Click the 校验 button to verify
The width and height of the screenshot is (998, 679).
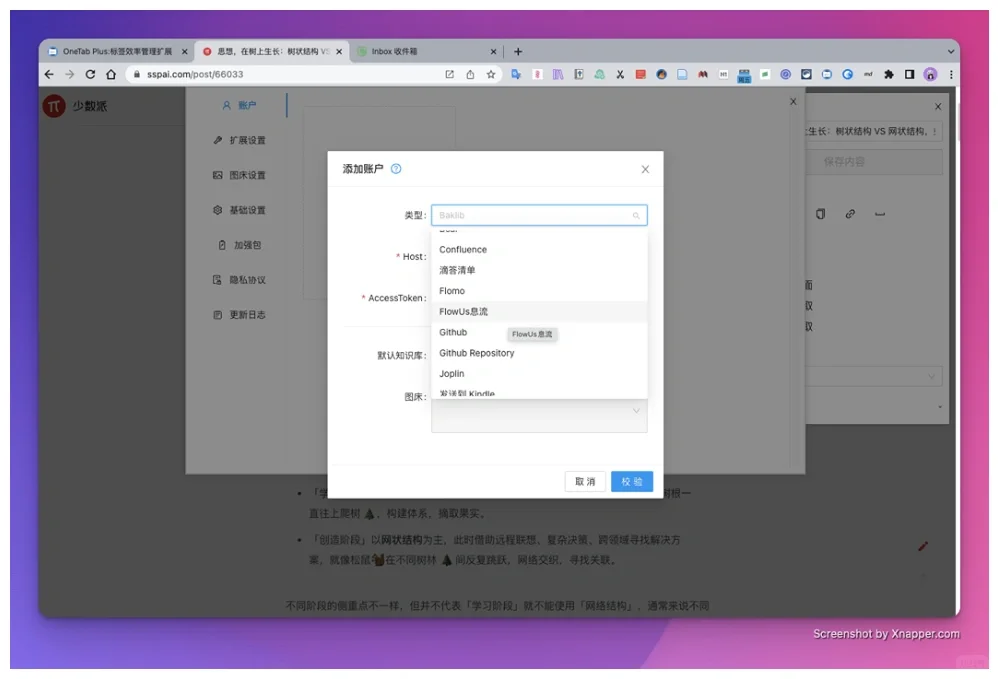point(631,481)
